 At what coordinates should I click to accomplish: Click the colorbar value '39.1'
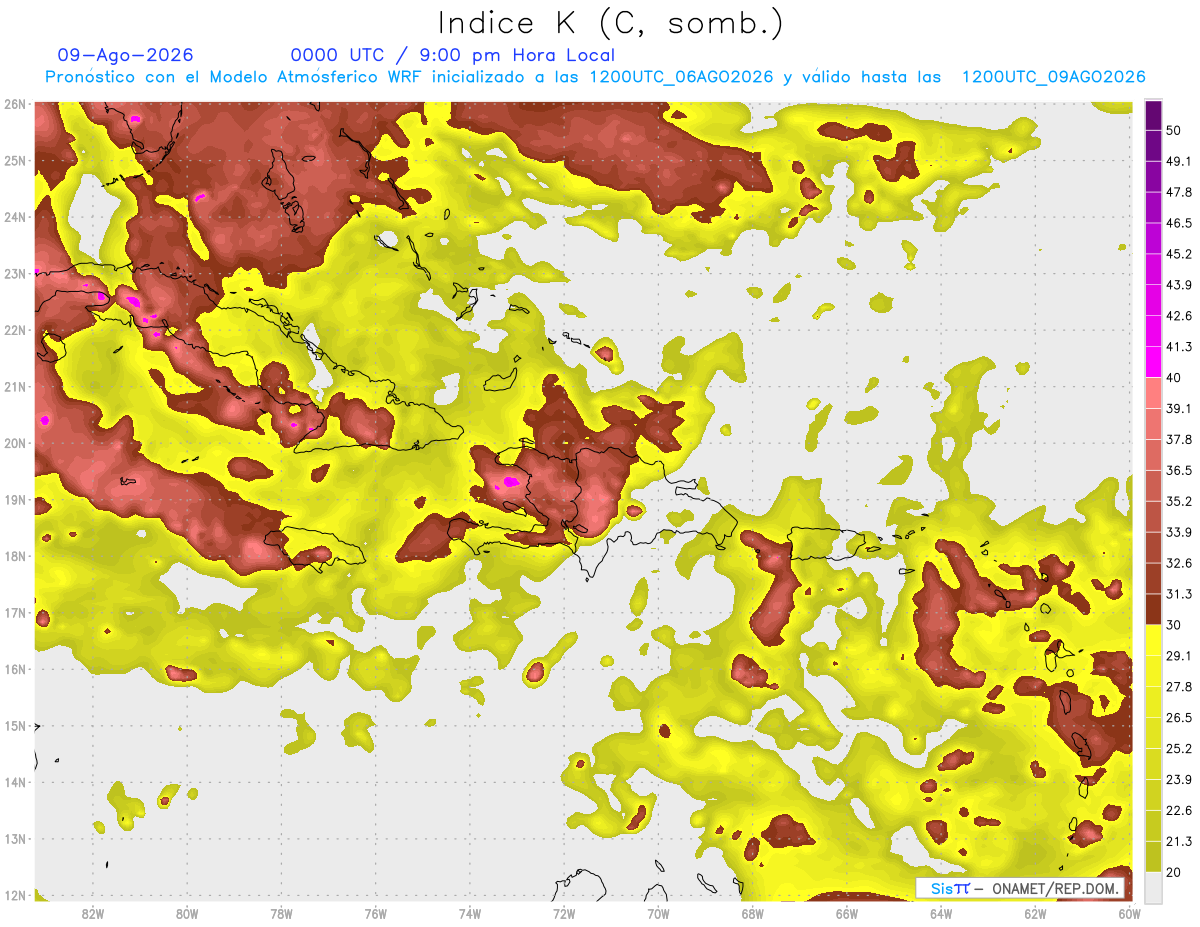[x=1180, y=409]
